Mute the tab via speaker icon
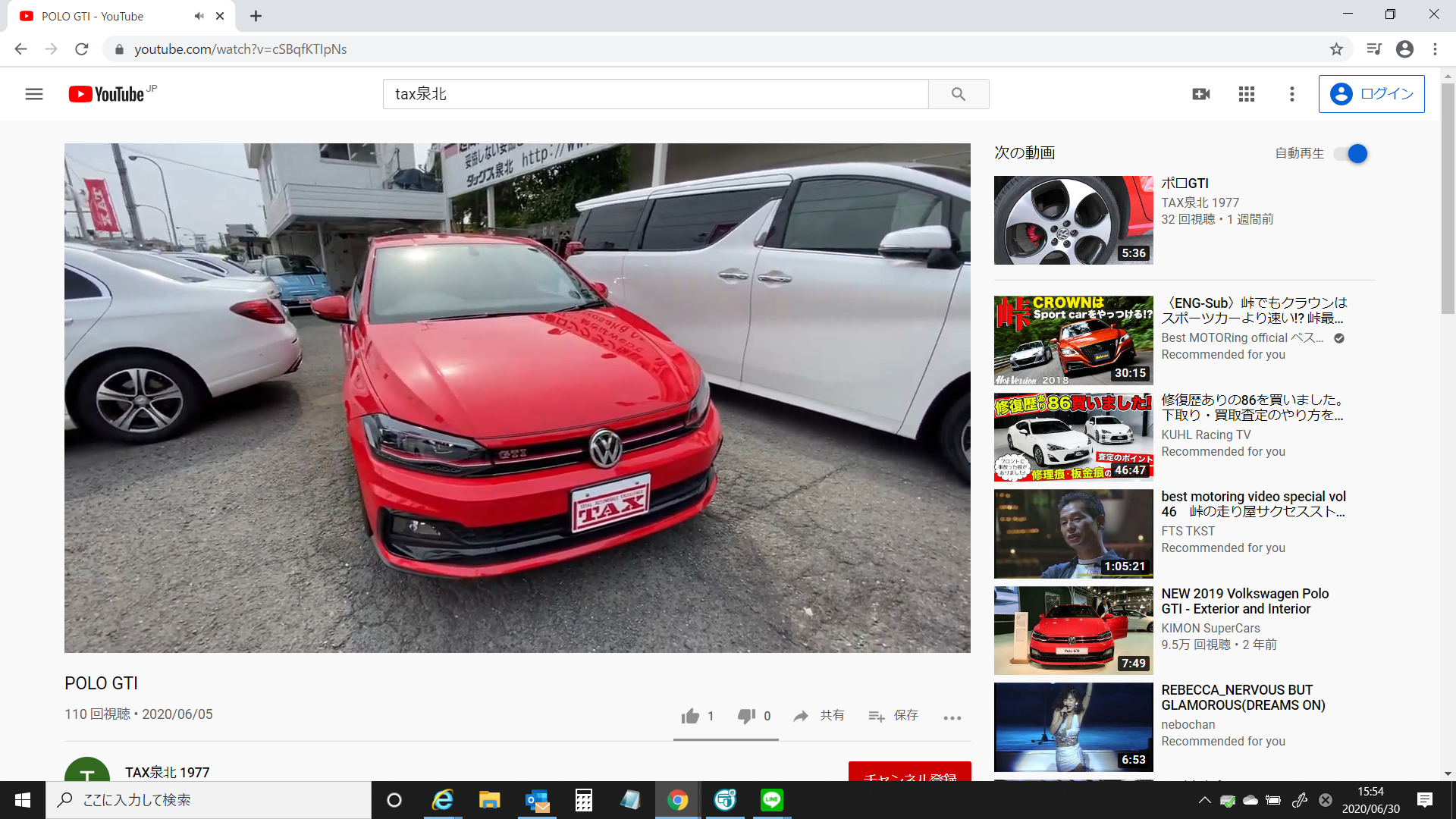 pyautogui.click(x=199, y=16)
